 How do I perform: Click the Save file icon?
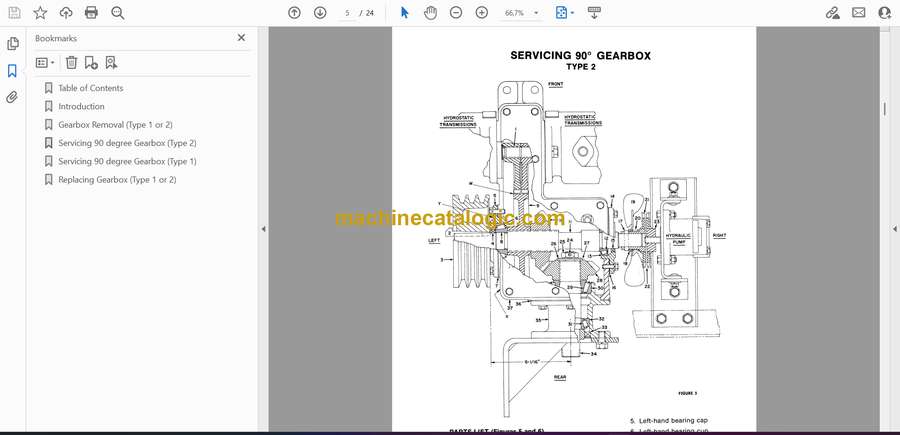tap(14, 13)
